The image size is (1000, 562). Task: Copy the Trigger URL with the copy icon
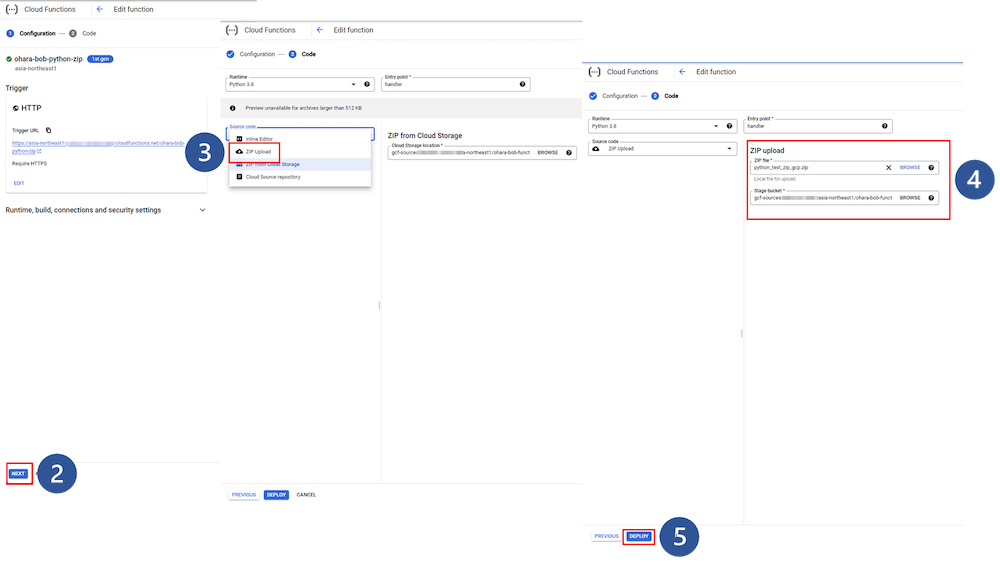[48, 130]
